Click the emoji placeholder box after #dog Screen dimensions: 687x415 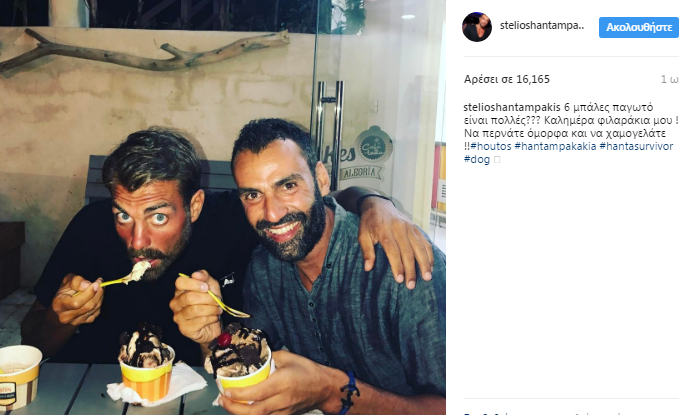coord(497,160)
